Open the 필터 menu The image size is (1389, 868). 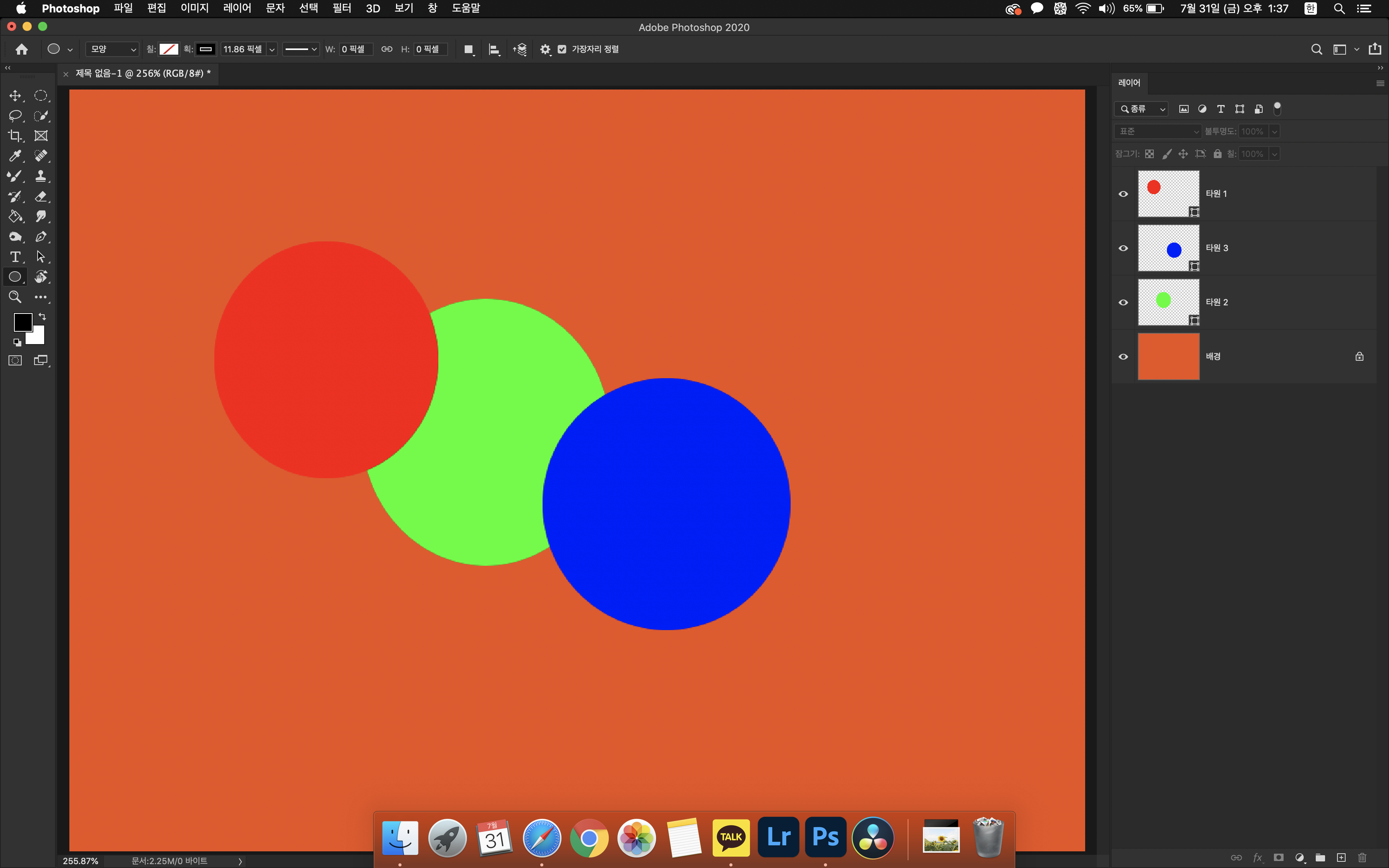pos(341,8)
